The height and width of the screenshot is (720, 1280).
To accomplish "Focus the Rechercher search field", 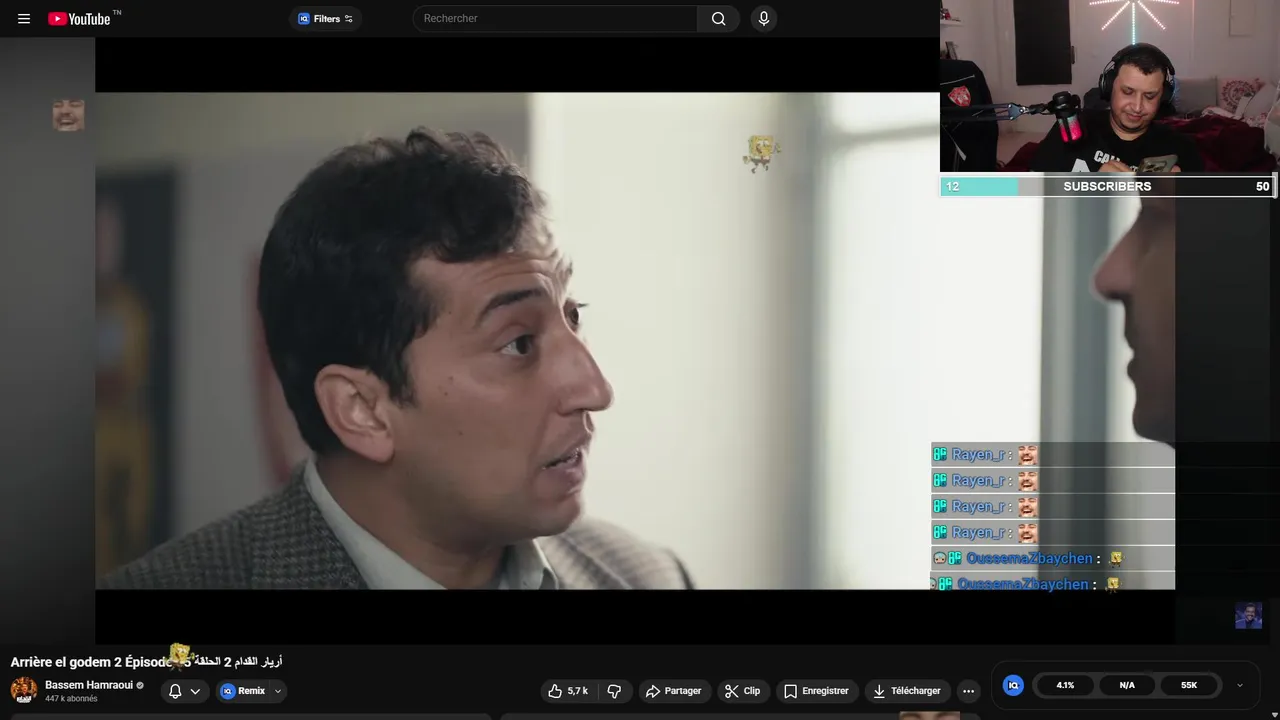I will [x=555, y=19].
